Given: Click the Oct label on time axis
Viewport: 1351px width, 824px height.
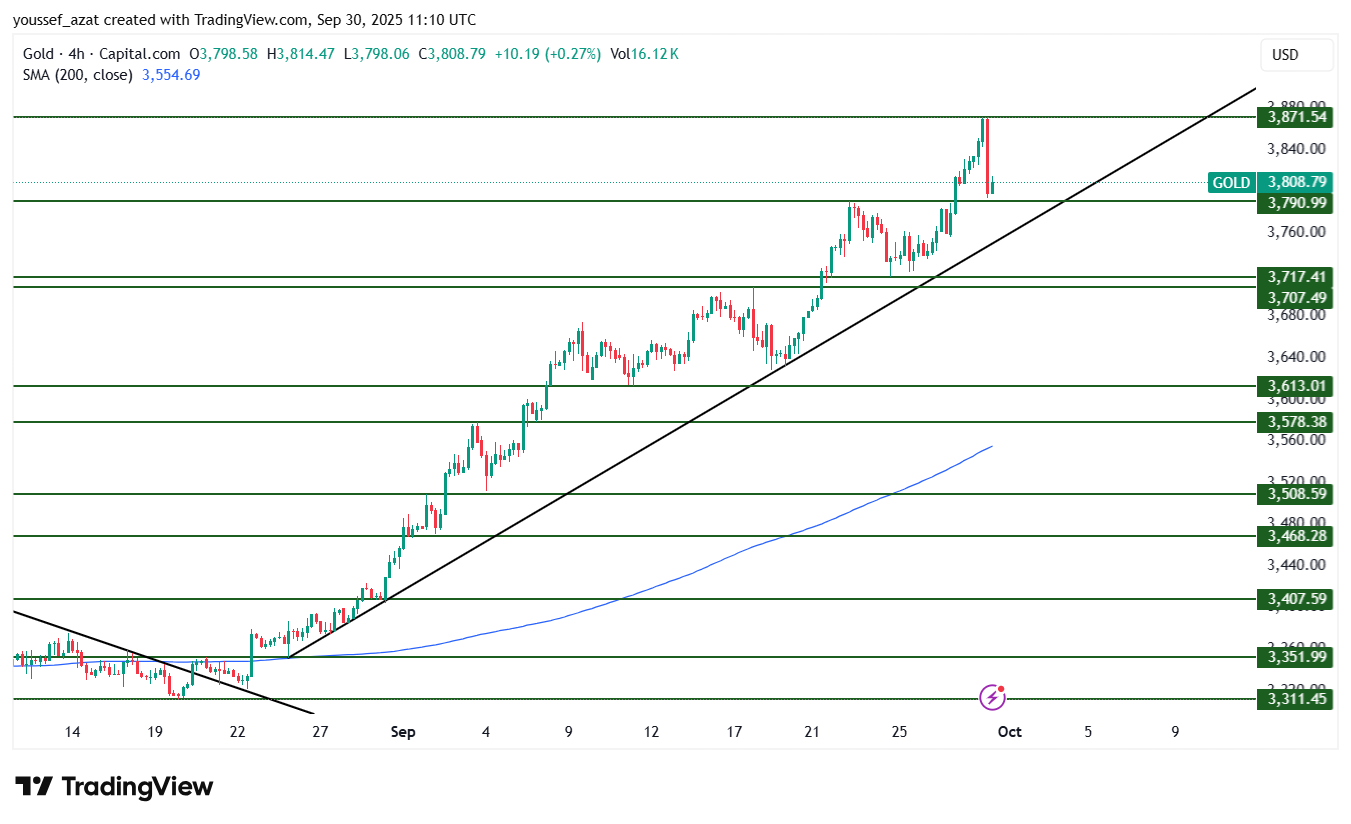Looking at the screenshot, I should coord(1009,732).
